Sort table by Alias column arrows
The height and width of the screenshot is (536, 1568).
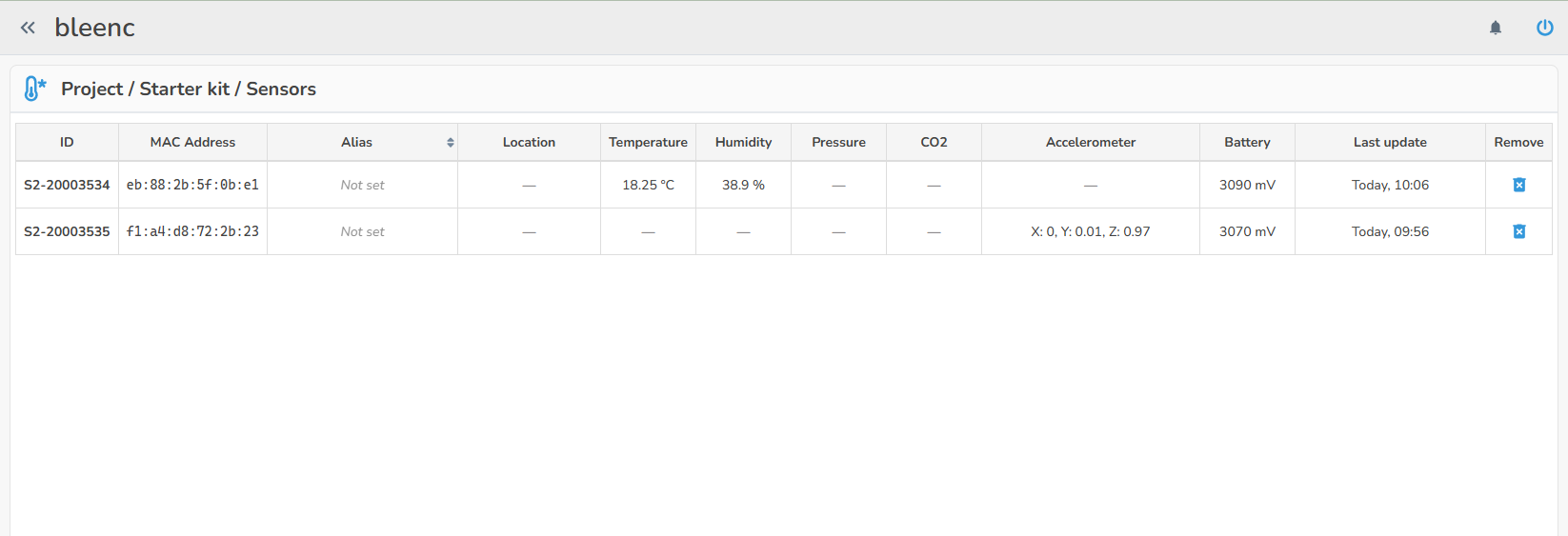451,143
